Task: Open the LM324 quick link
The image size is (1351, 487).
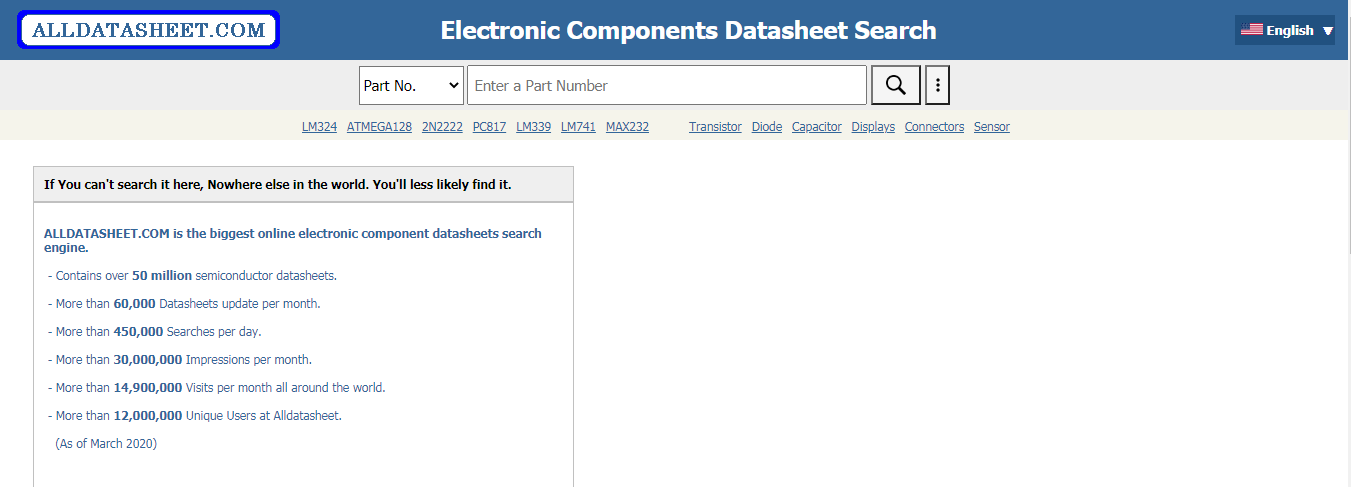Action: point(319,127)
